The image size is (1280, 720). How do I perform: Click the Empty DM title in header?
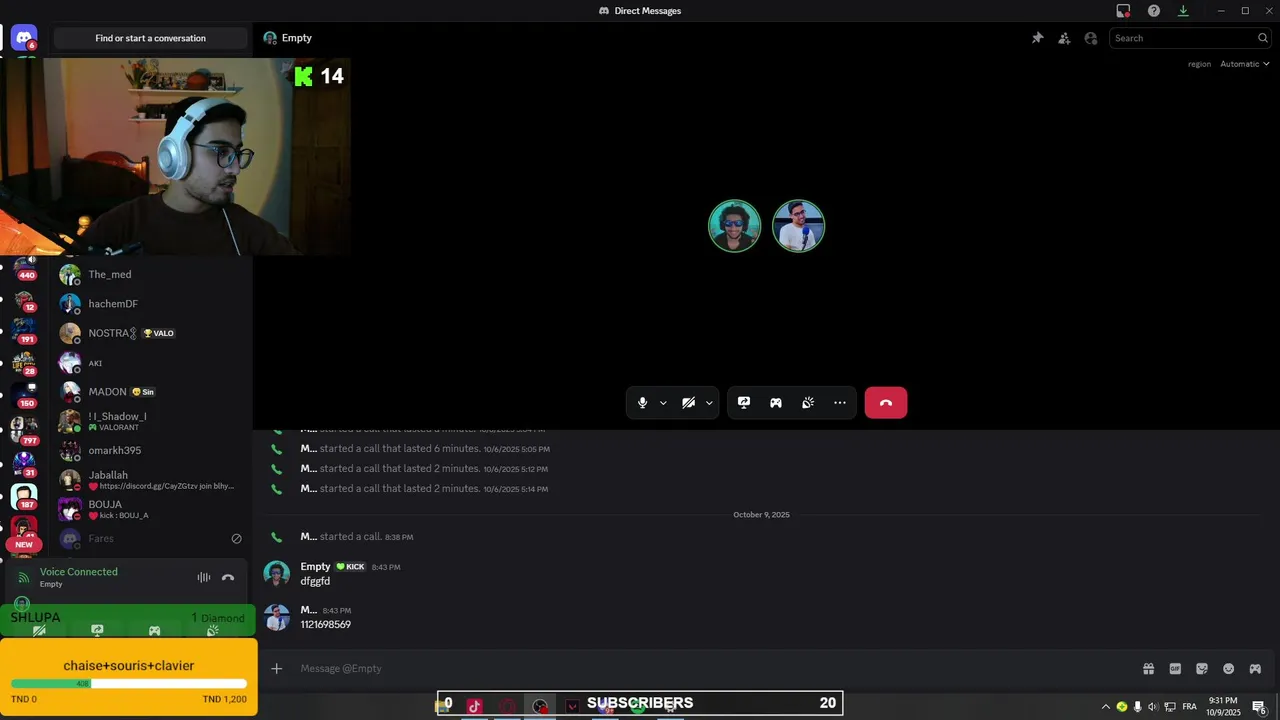click(297, 38)
